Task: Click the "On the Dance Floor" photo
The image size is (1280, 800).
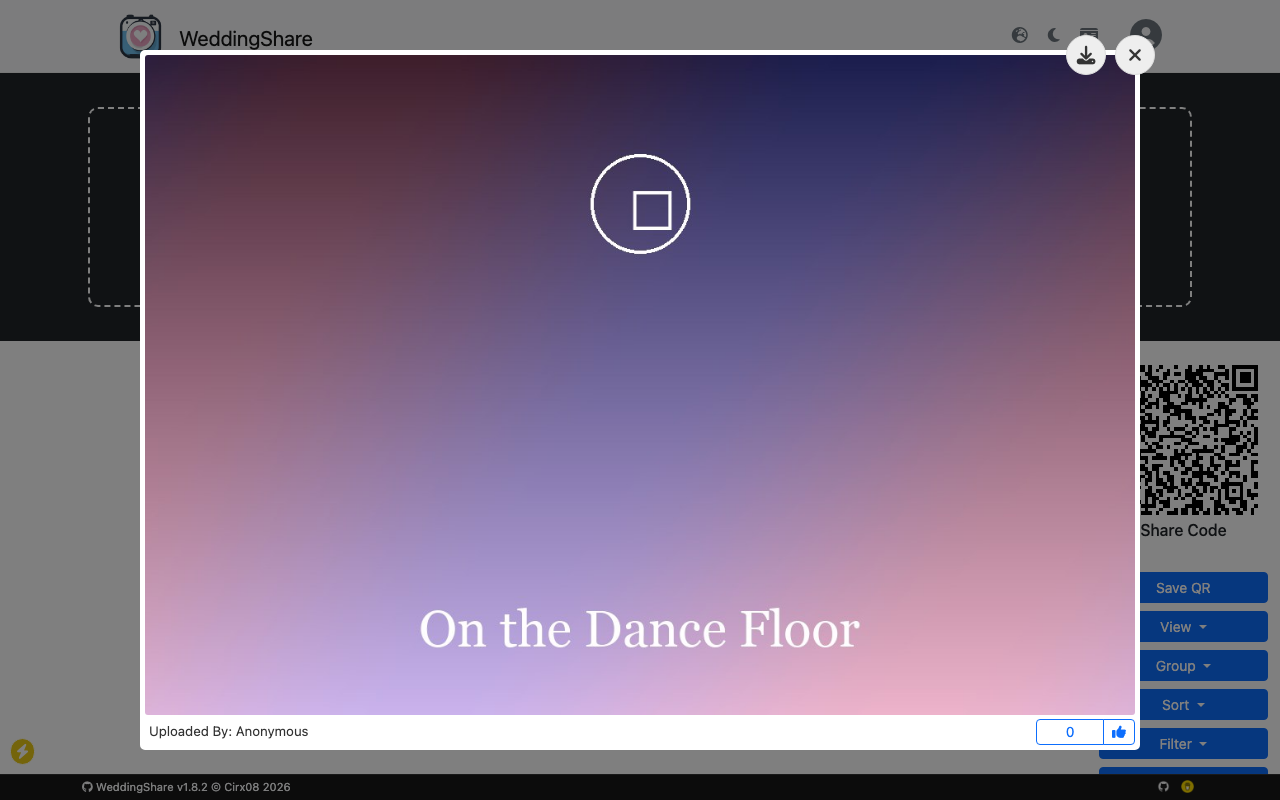Action: pos(640,385)
